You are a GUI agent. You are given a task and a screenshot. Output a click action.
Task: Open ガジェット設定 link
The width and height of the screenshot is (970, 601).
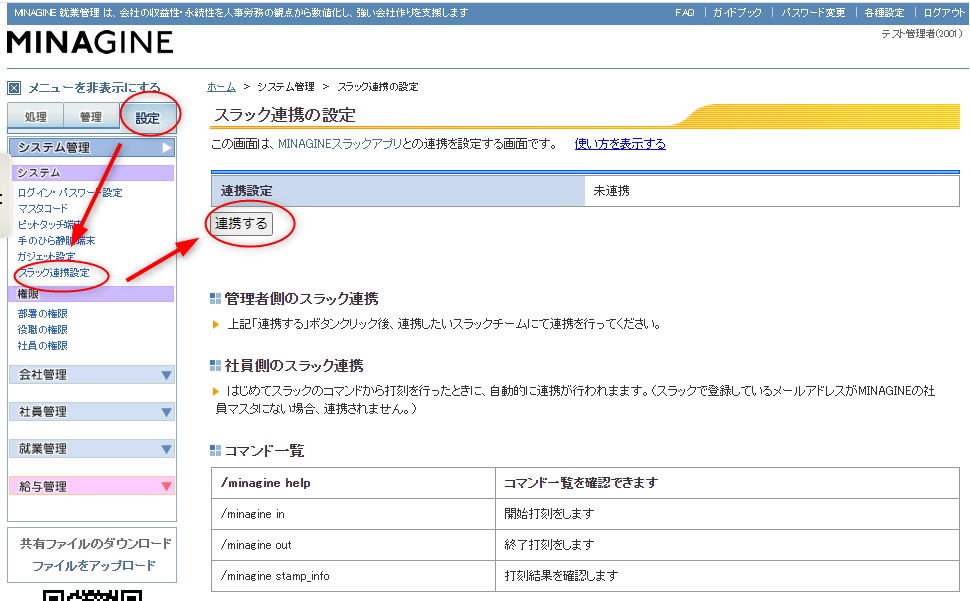(46, 256)
